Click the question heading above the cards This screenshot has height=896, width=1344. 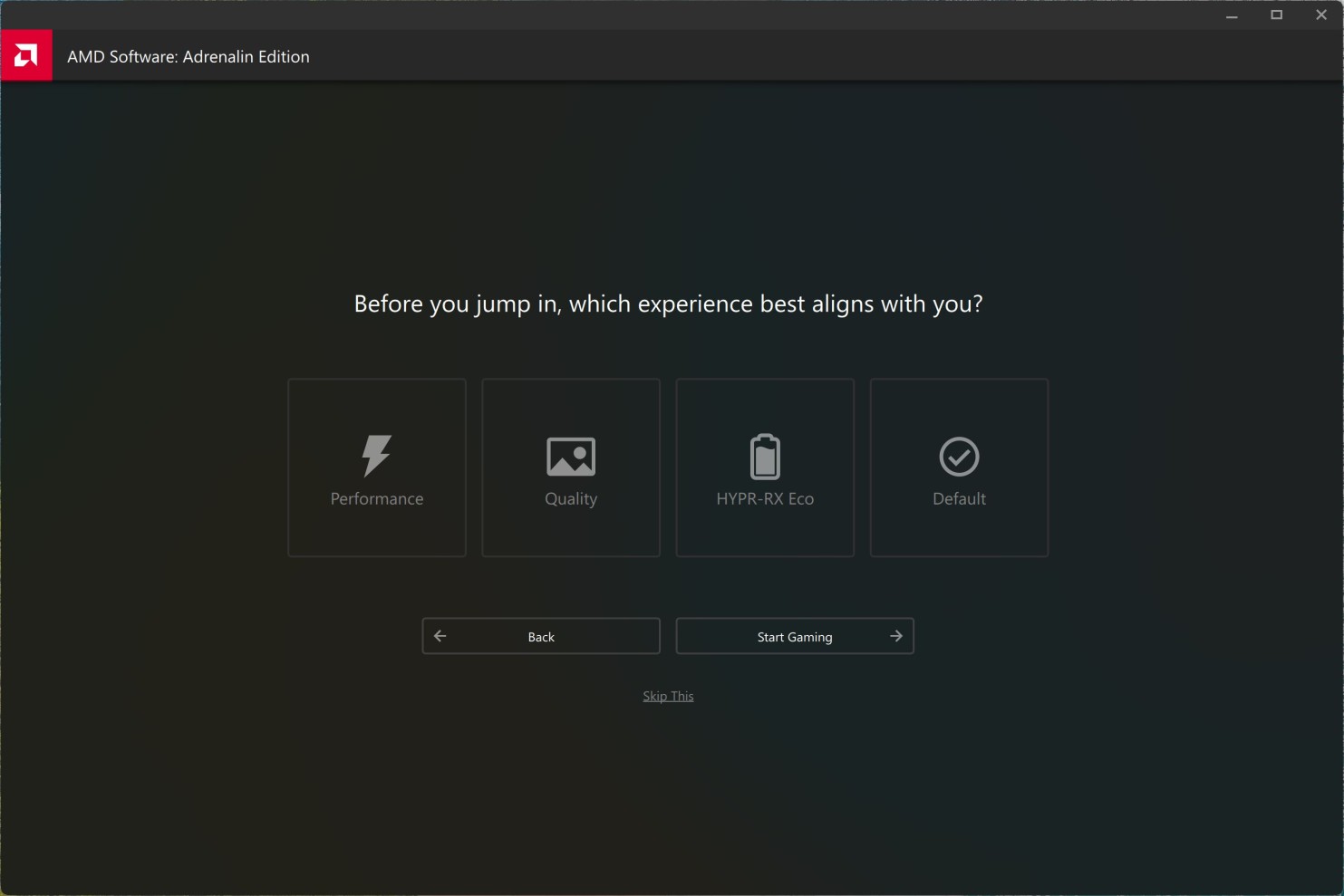click(668, 303)
